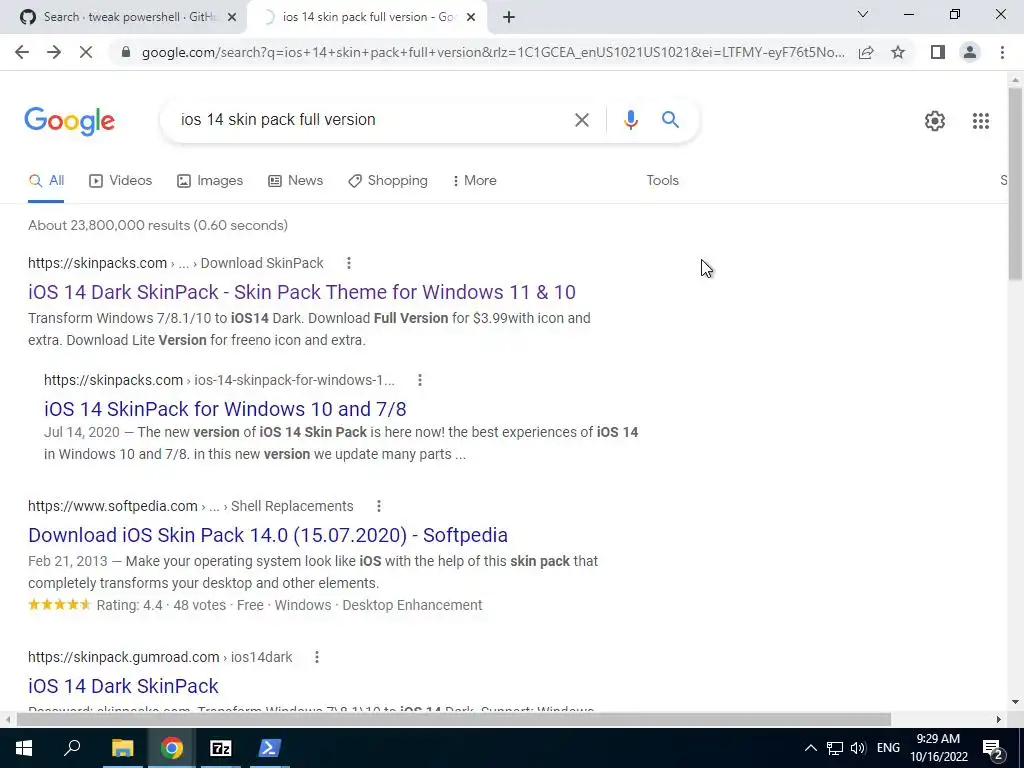Toggle the Chrome side panel
This screenshot has width=1024, height=768.
[x=938, y=52]
